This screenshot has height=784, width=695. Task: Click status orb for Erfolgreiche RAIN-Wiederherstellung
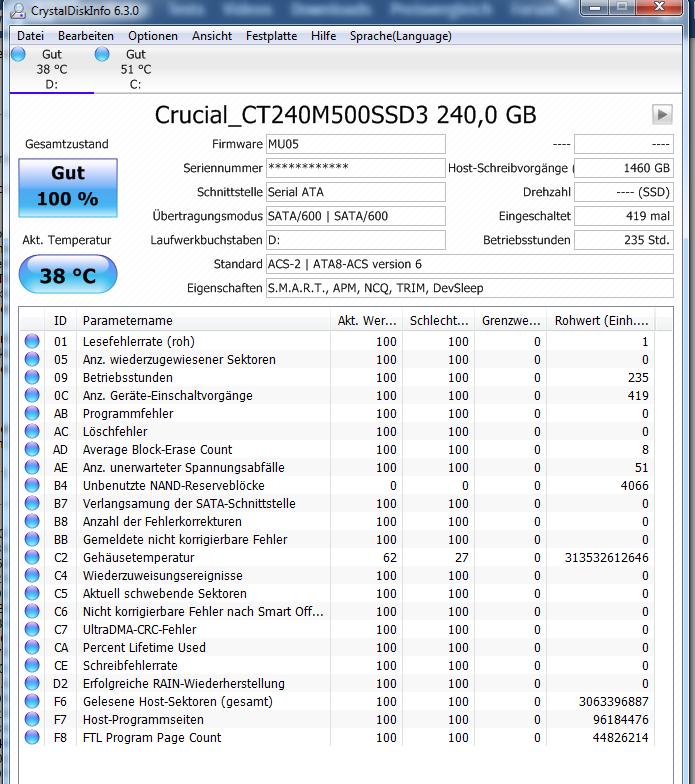32,683
